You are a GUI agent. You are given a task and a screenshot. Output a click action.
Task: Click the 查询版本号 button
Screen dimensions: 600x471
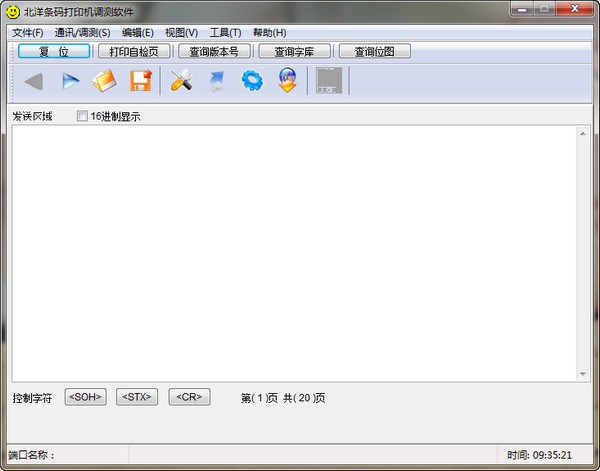(214, 51)
